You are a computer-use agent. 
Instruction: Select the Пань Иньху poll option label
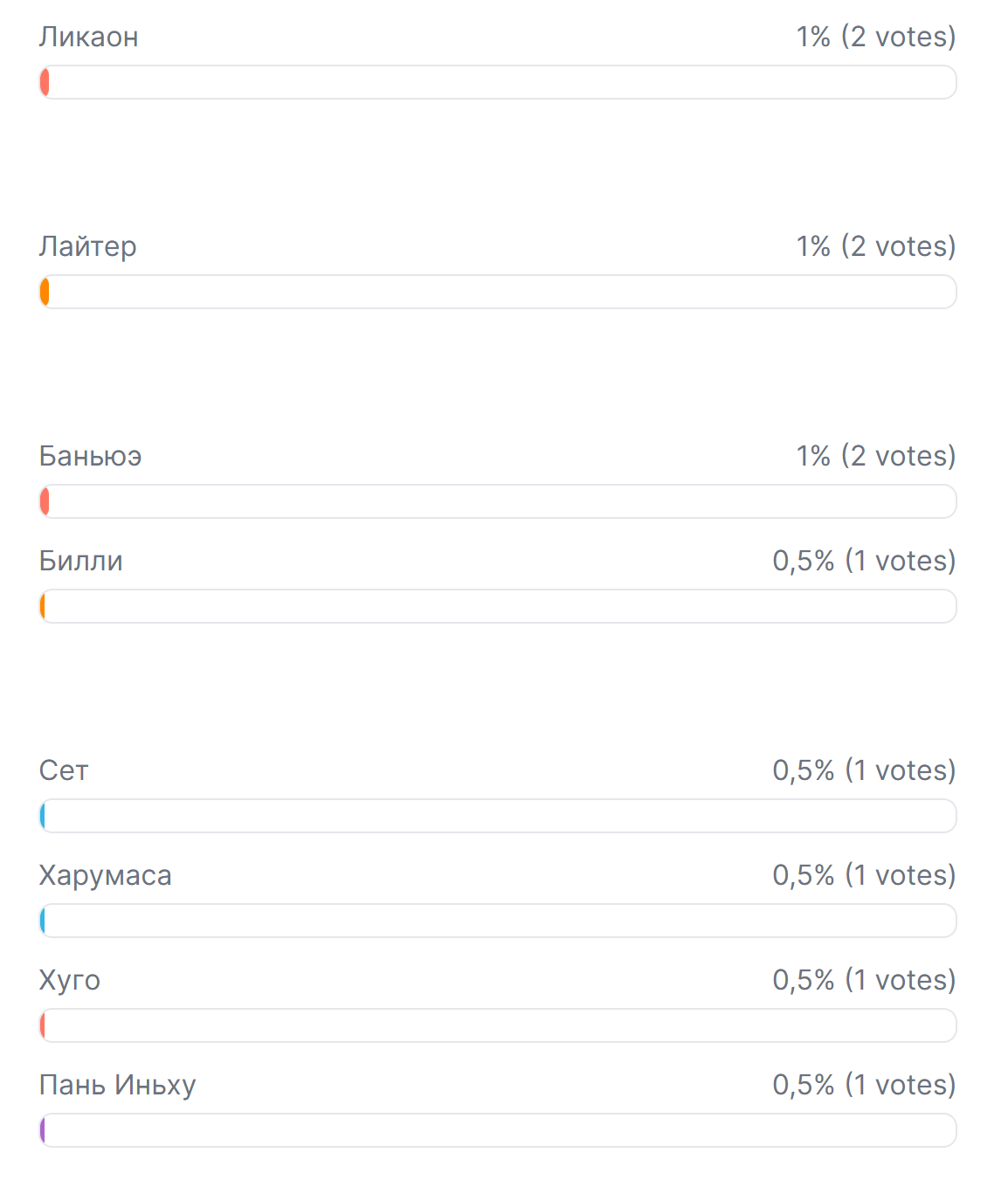point(117,1085)
